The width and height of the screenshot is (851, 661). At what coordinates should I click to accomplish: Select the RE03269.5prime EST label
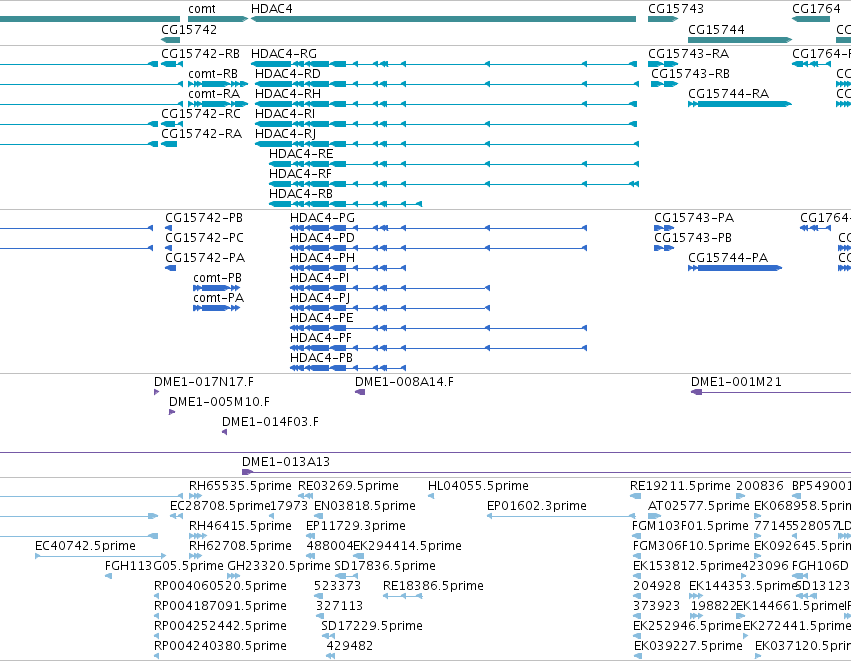tap(348, 486)
